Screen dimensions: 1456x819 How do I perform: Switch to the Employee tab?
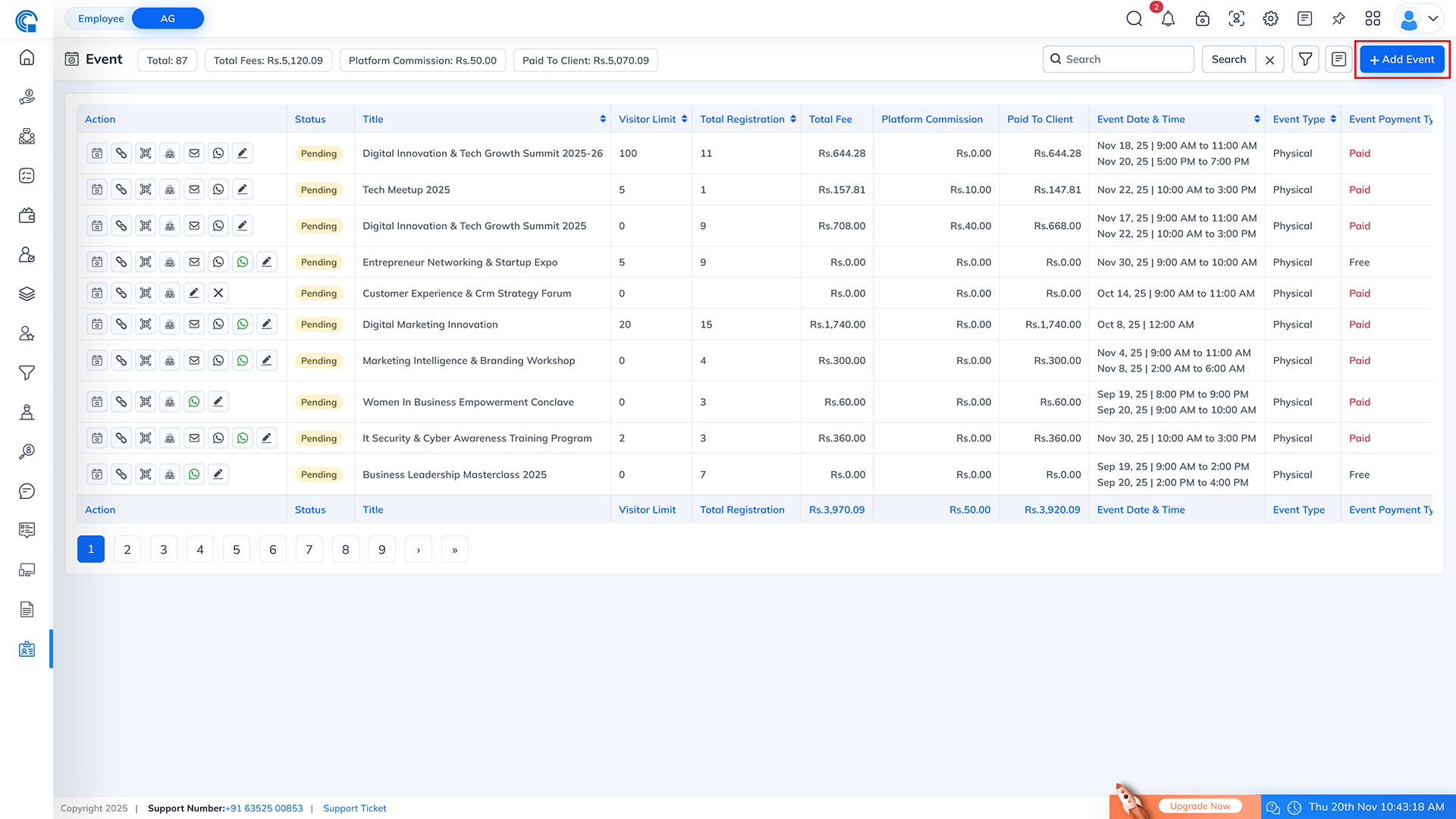pos(101,17)
